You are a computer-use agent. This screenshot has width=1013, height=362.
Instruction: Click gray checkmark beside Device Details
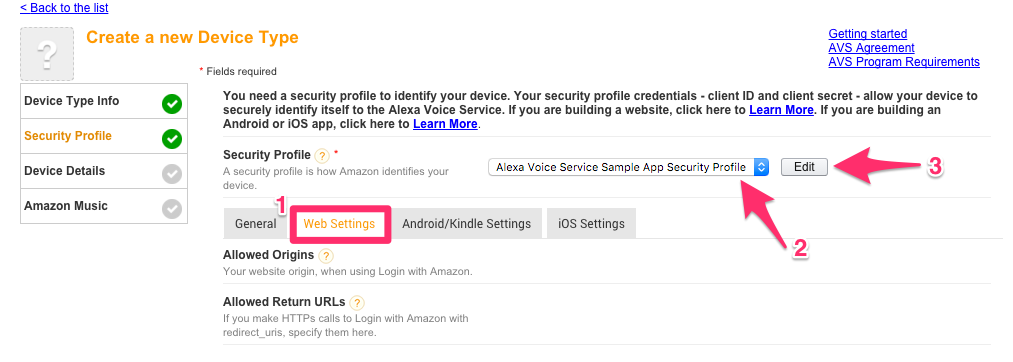coord(172,173)
